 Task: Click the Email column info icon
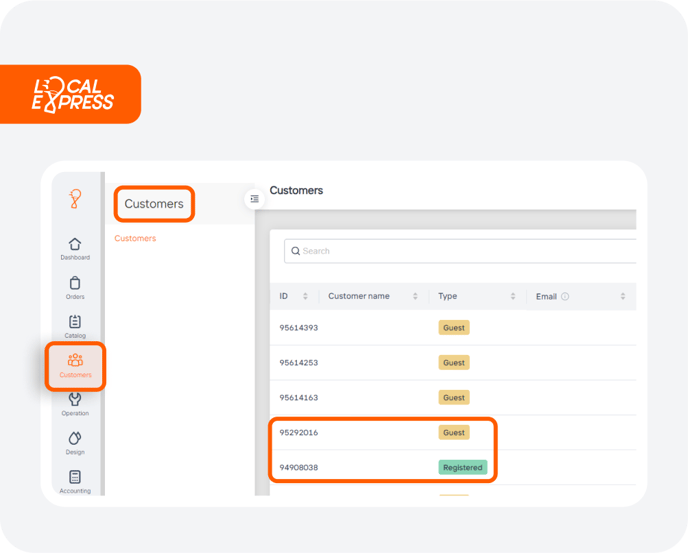[x=565, y=296]
